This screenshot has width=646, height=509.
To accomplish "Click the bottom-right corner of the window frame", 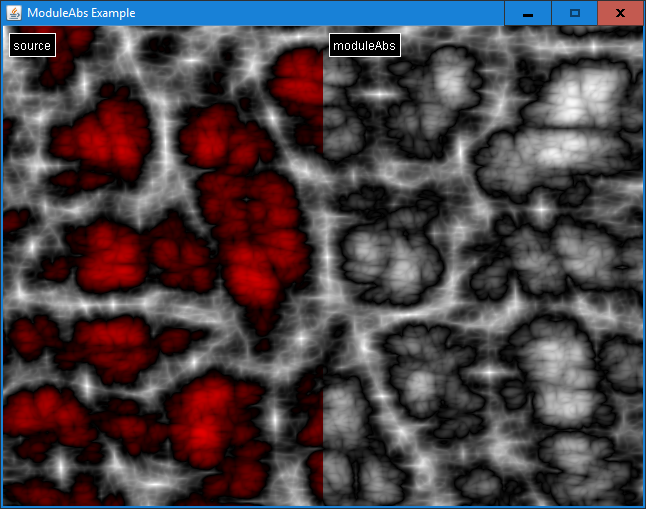I will coord(642,505).
